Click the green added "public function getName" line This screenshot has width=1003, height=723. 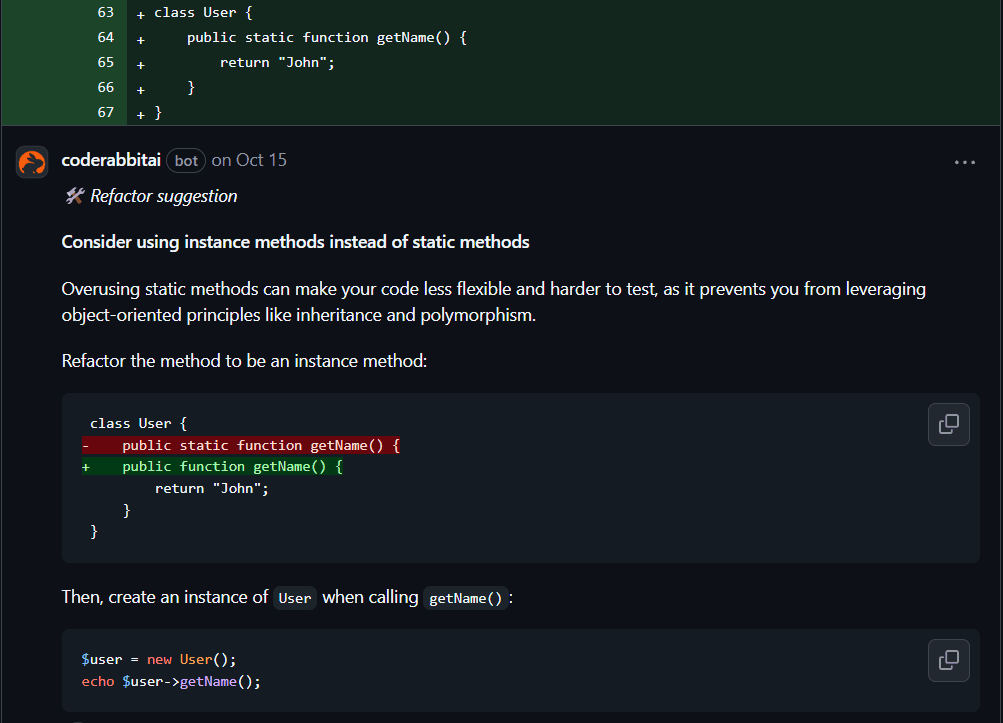pyautogui.click(x=232, y=466)
